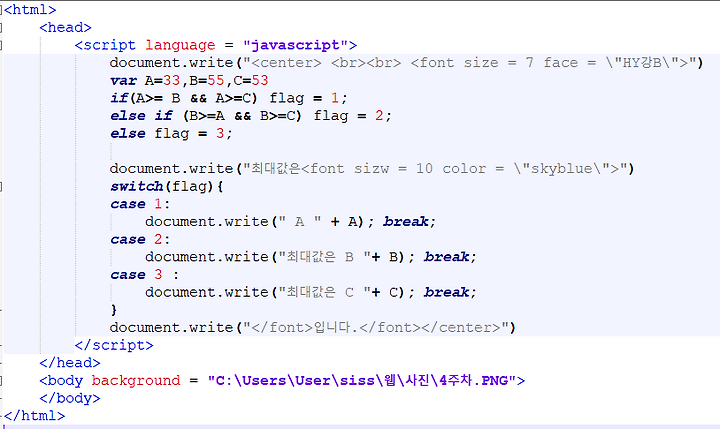Viewport: 720px width, 429px height.
Task: Click the condition 'A>= B && A>=C'
Action: point(193,98)
